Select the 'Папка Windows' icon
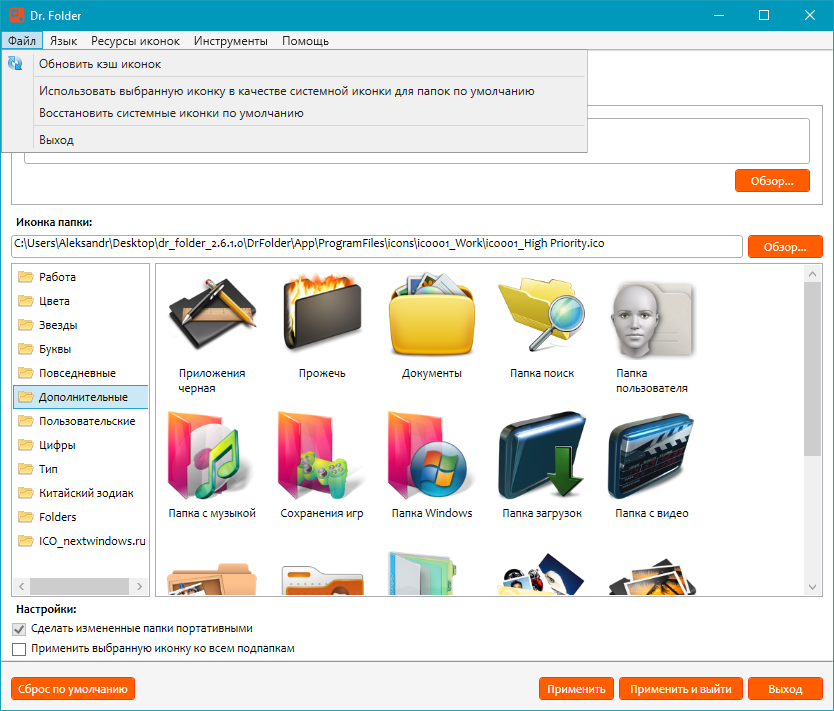The image size is (834, 711). [x=430, y=455]
